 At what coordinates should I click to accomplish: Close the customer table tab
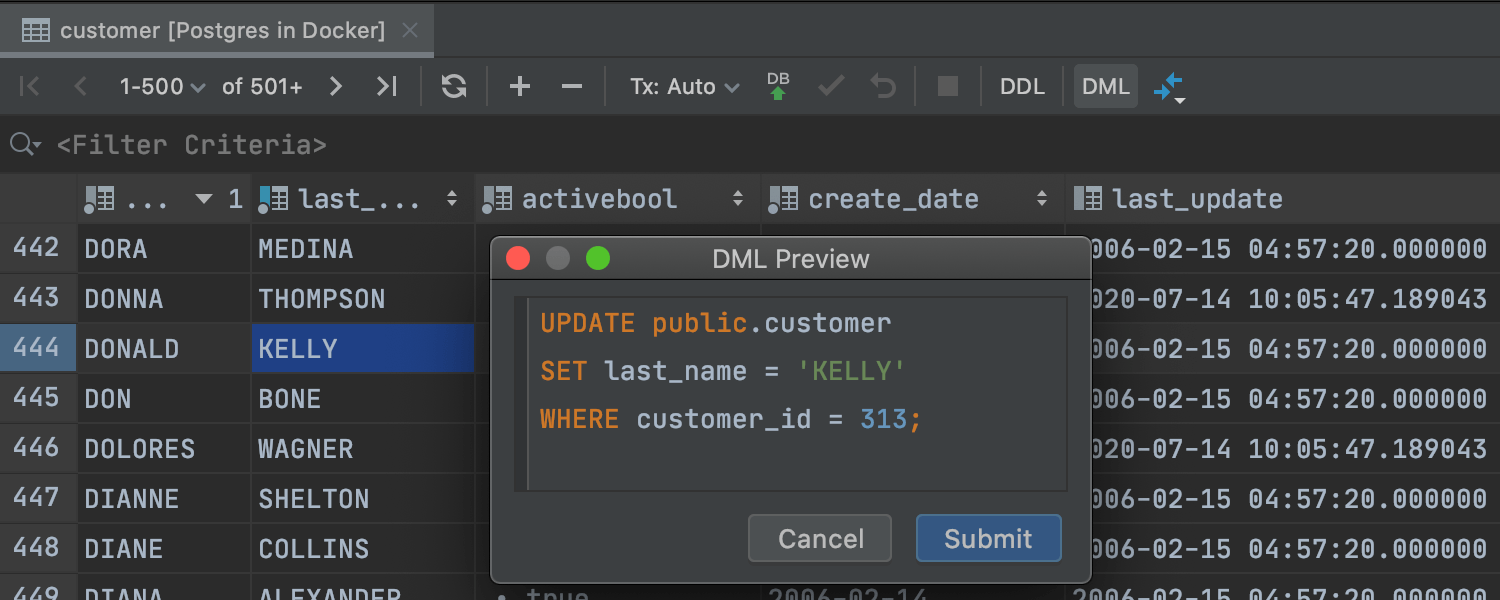tap(410, 30)
